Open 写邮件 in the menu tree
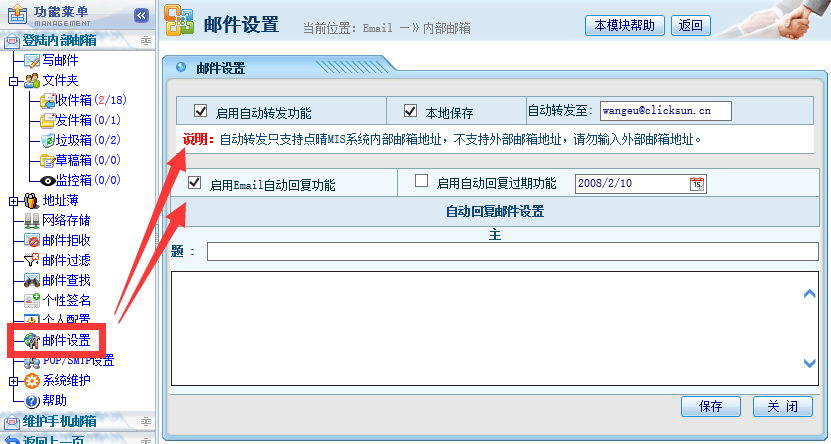 60,61
